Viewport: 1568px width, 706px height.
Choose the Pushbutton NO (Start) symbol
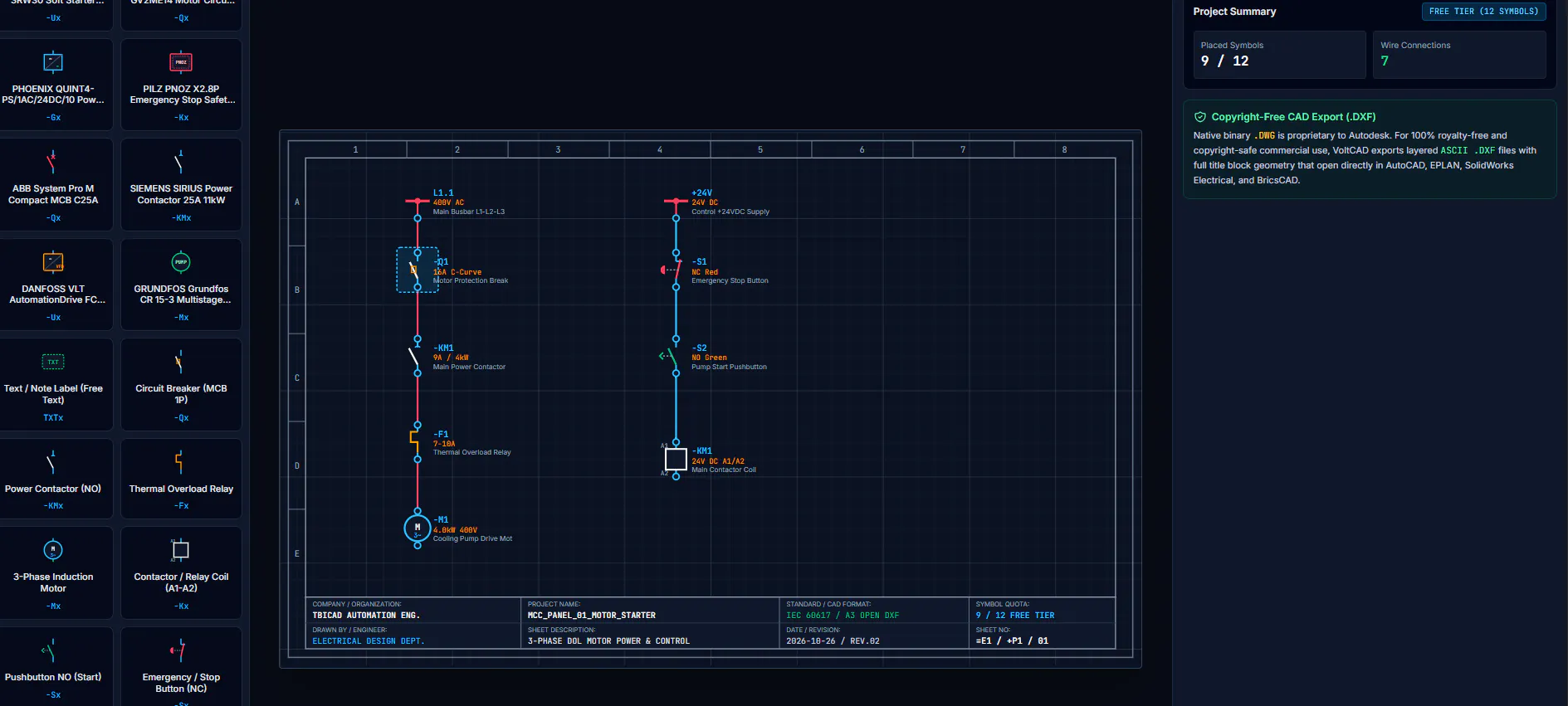click(x=53, y=667)
